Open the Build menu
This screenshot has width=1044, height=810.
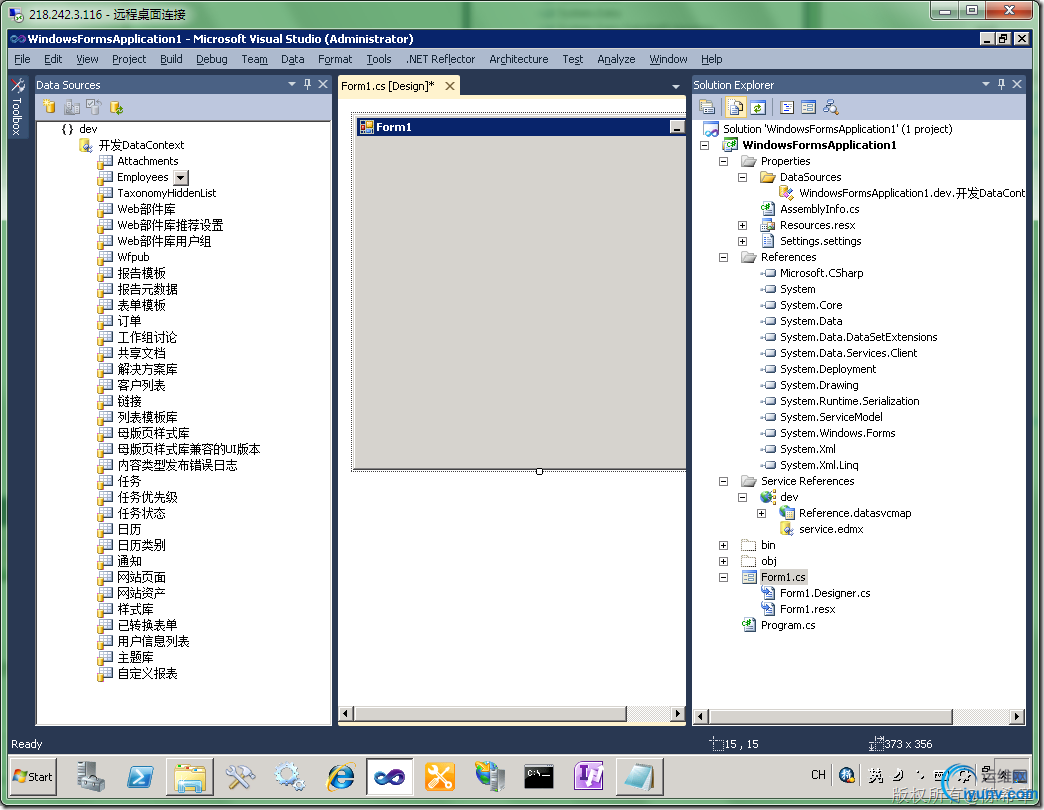pos(171,59)
